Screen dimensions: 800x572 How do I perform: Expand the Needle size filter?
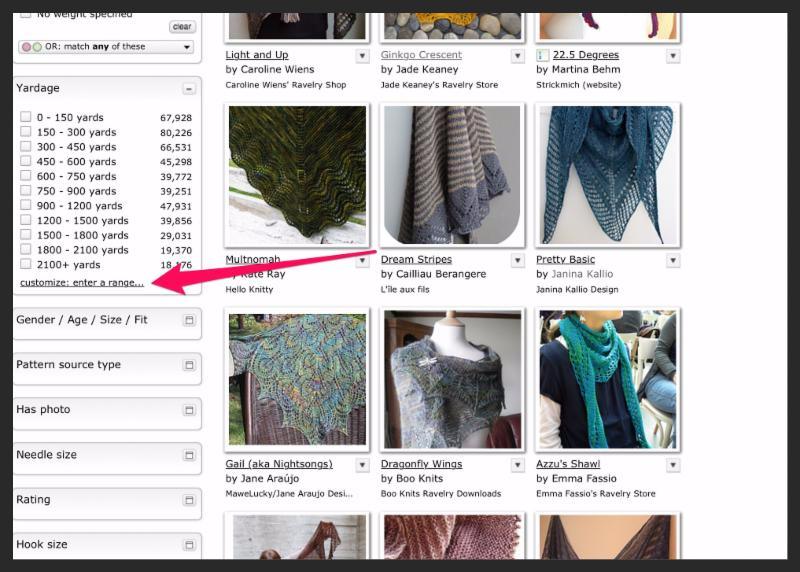pyautogui.click(x=188, y=455)
